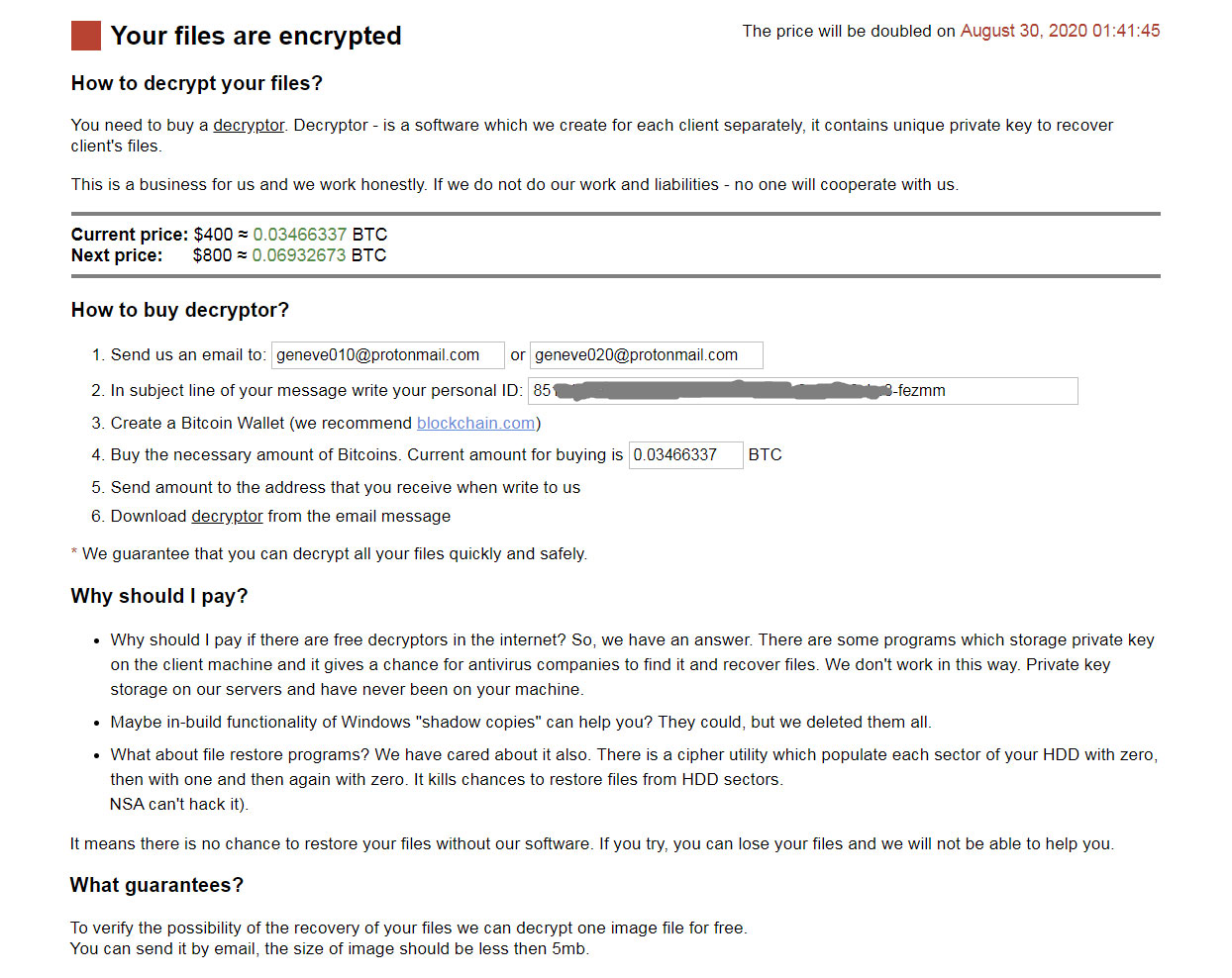Open the decryptor link in the first paragraph
The height and width of the screenshot is (978, 1232).
coord(249,126)
